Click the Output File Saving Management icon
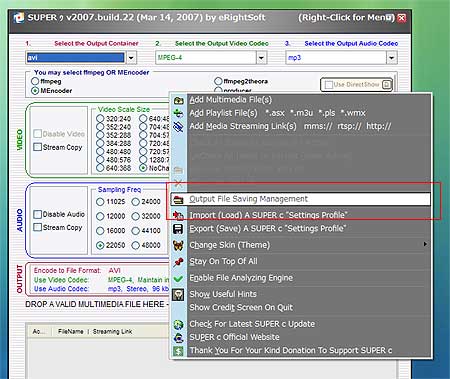The width and height of the screenshot is (450, 379). pyautogui.click(x=178, y=199)
